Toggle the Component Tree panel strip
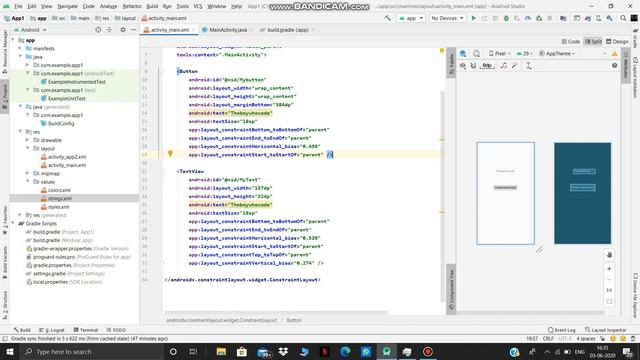The width and height of the screenshot is (640, 360). coord(451,289)
